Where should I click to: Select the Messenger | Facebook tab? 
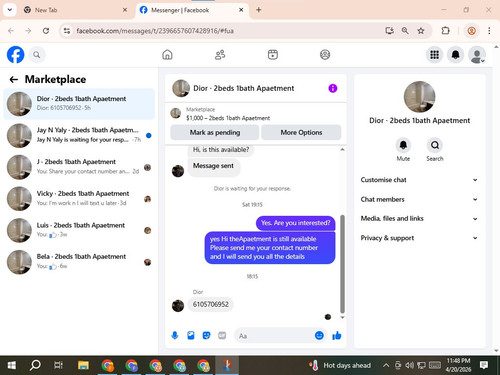point(192,10)
